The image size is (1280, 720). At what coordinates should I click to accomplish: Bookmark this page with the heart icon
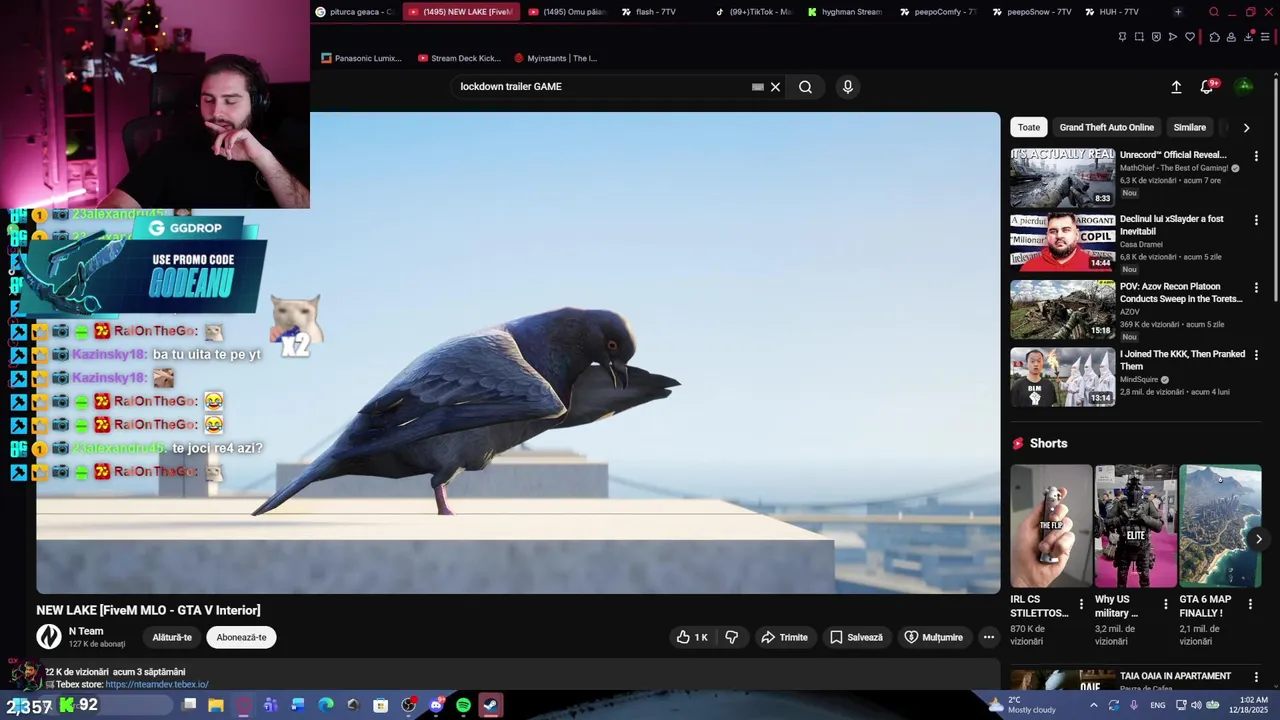[1190, 37]
